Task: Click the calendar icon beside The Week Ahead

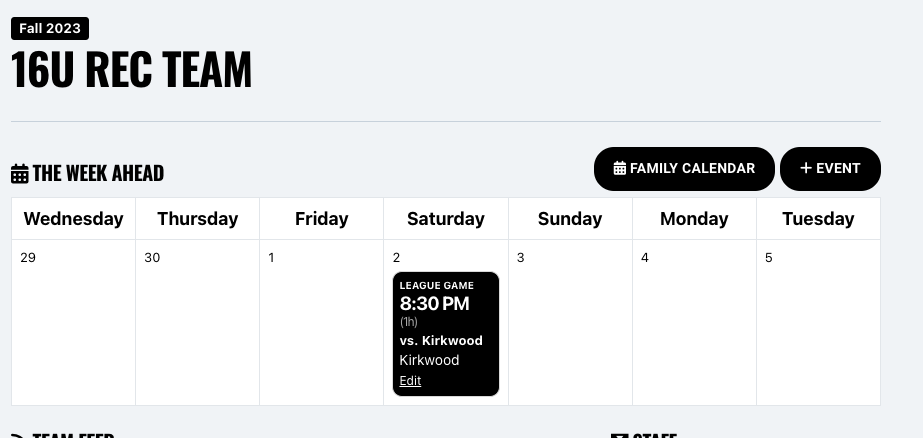Action: tap(20, 174)
